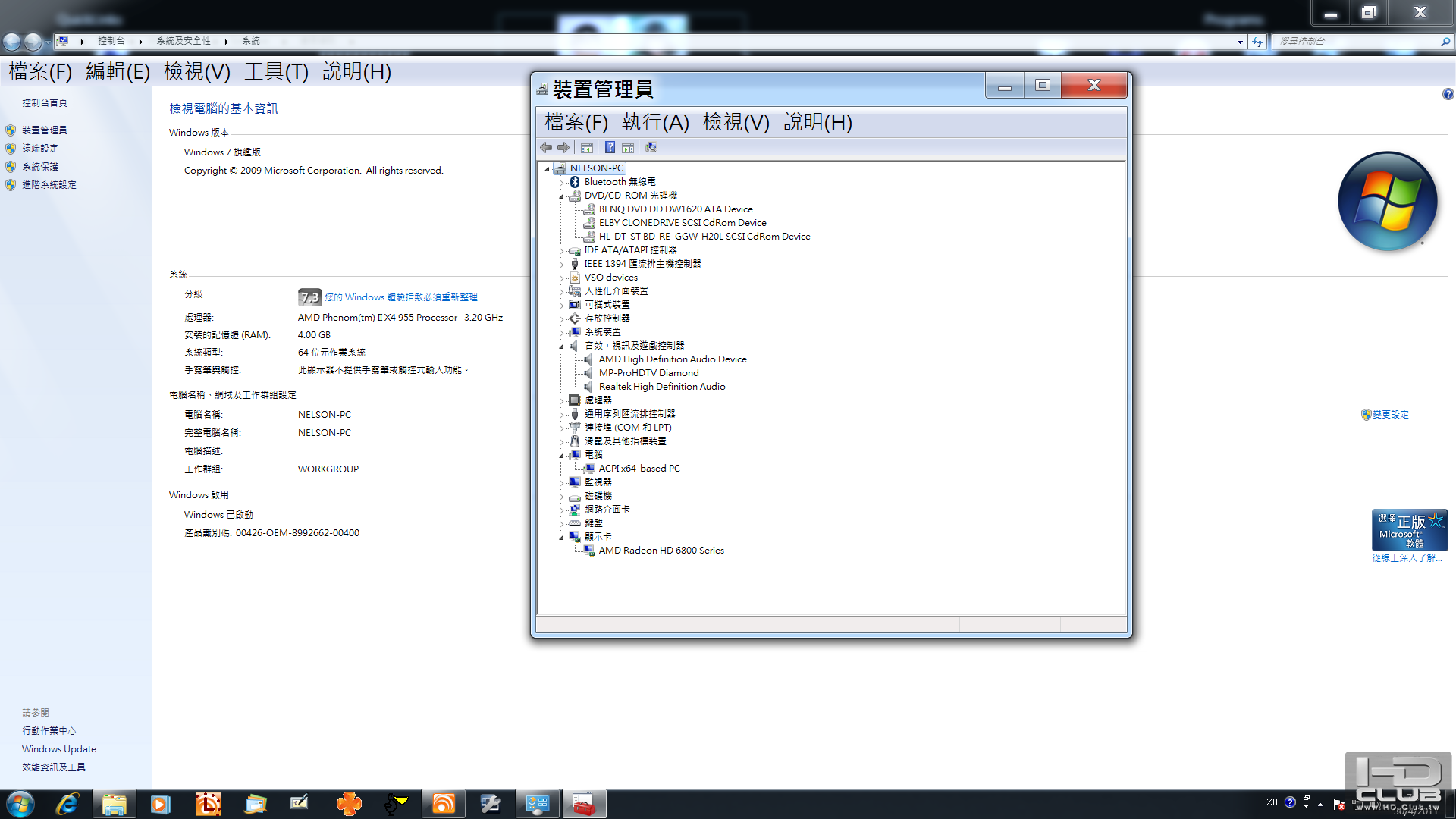Viewport: 1456px width, 819px height.
Task: Click 變更設定 link beside computer name
Action: (x=1390, y=415)
